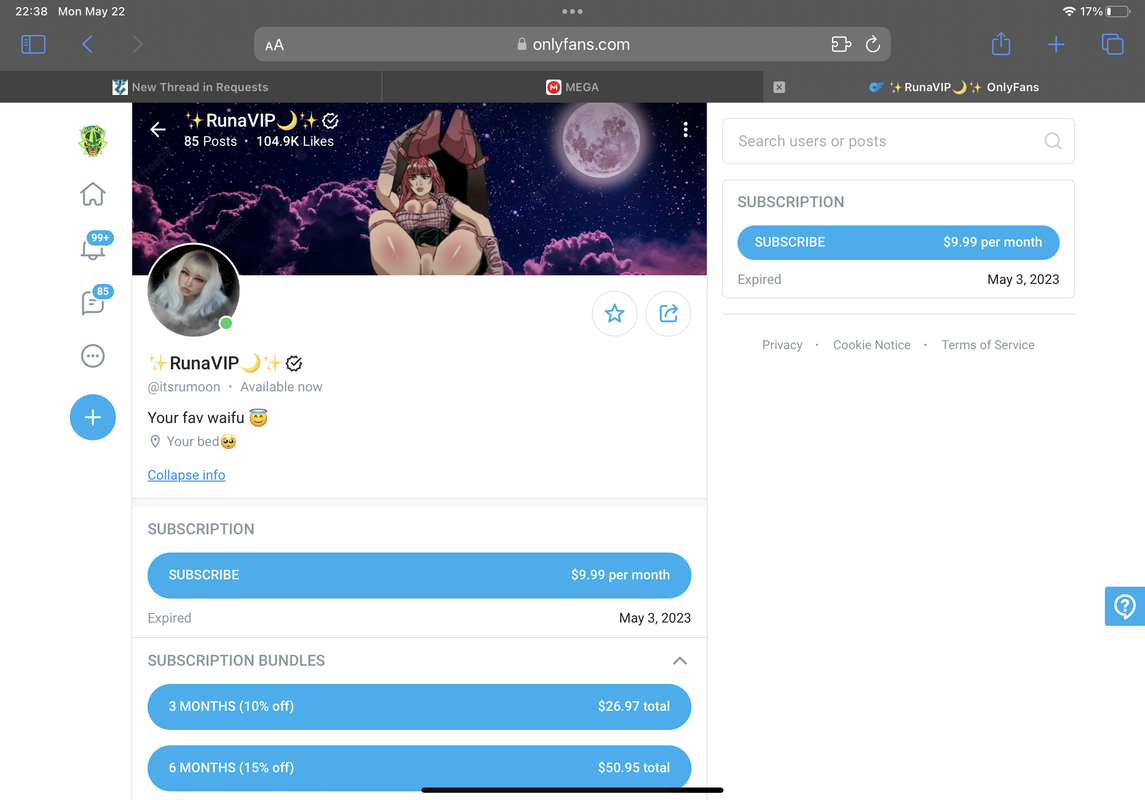The image size is (1145, 800).
Task: Open the AA reader text options
Action: tap(275, 45)
